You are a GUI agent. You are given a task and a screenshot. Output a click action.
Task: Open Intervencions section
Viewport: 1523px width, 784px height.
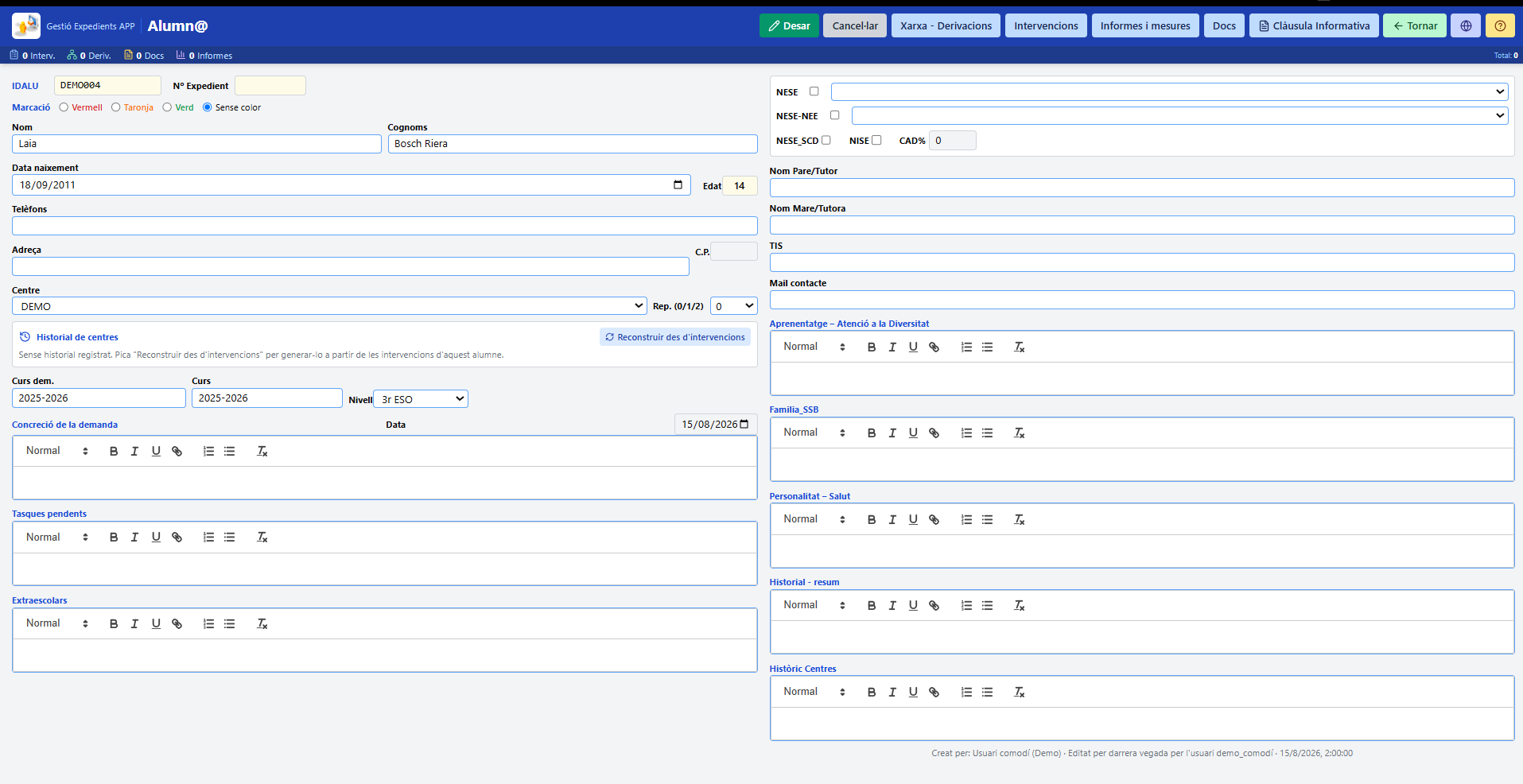click(x=1046, y=25)
